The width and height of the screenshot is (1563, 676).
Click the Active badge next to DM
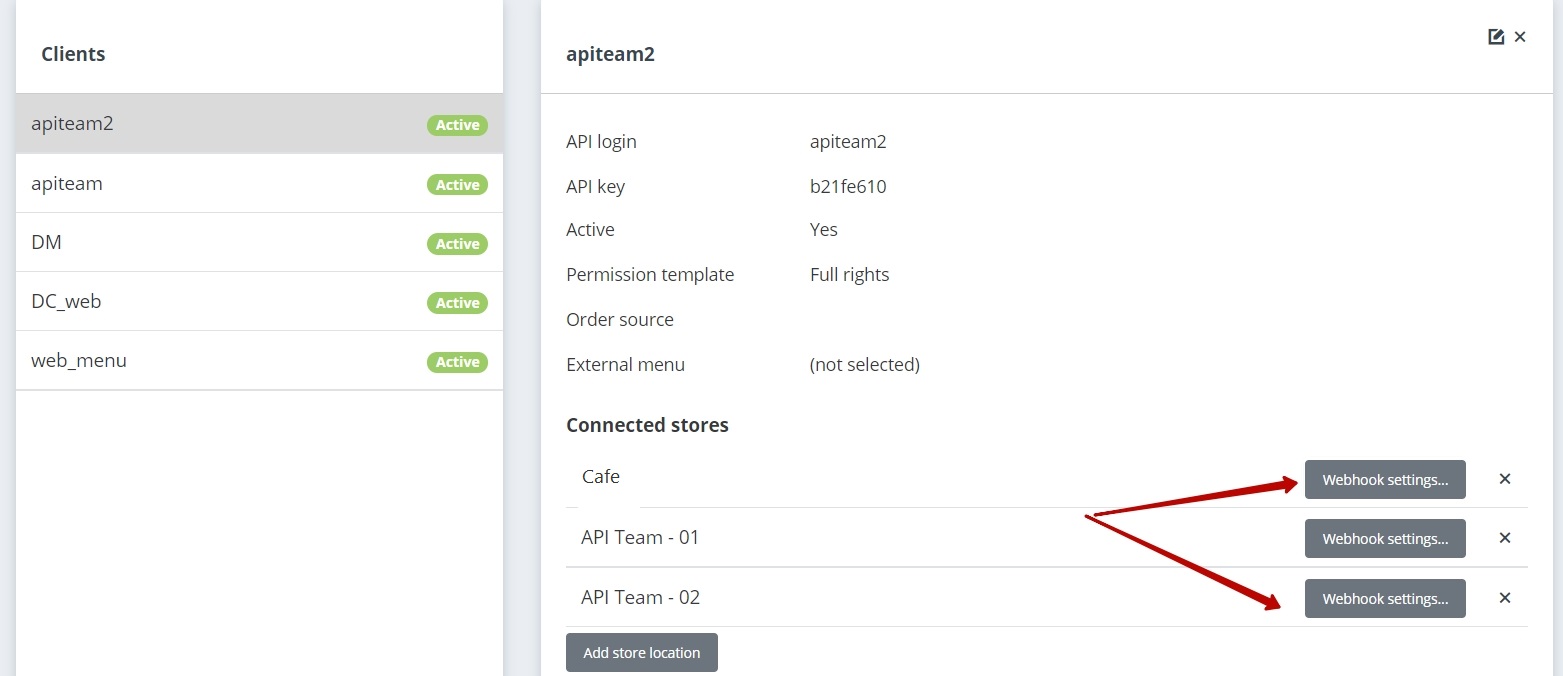(457, 244)
